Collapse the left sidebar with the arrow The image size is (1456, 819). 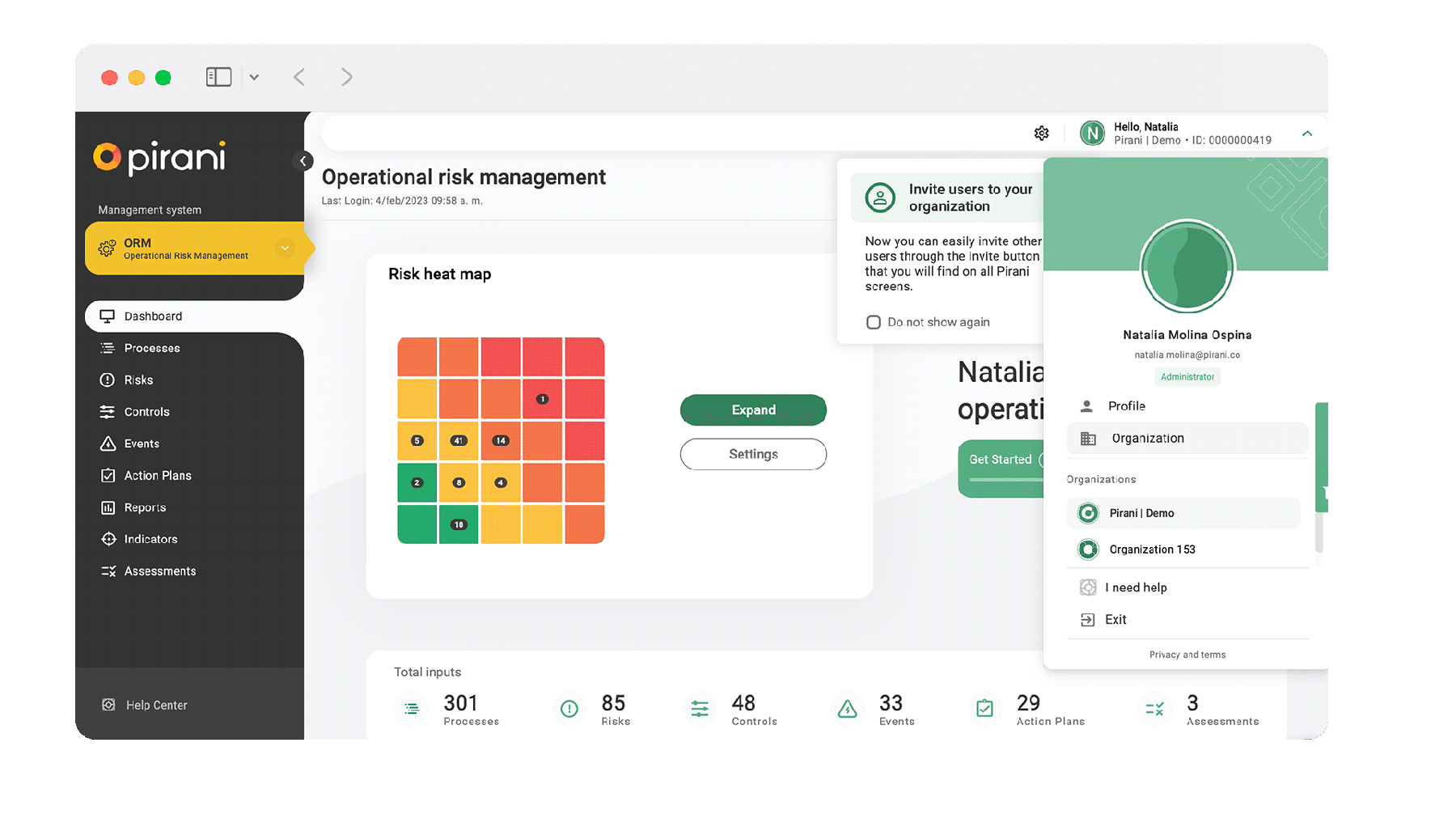(303, 160)
